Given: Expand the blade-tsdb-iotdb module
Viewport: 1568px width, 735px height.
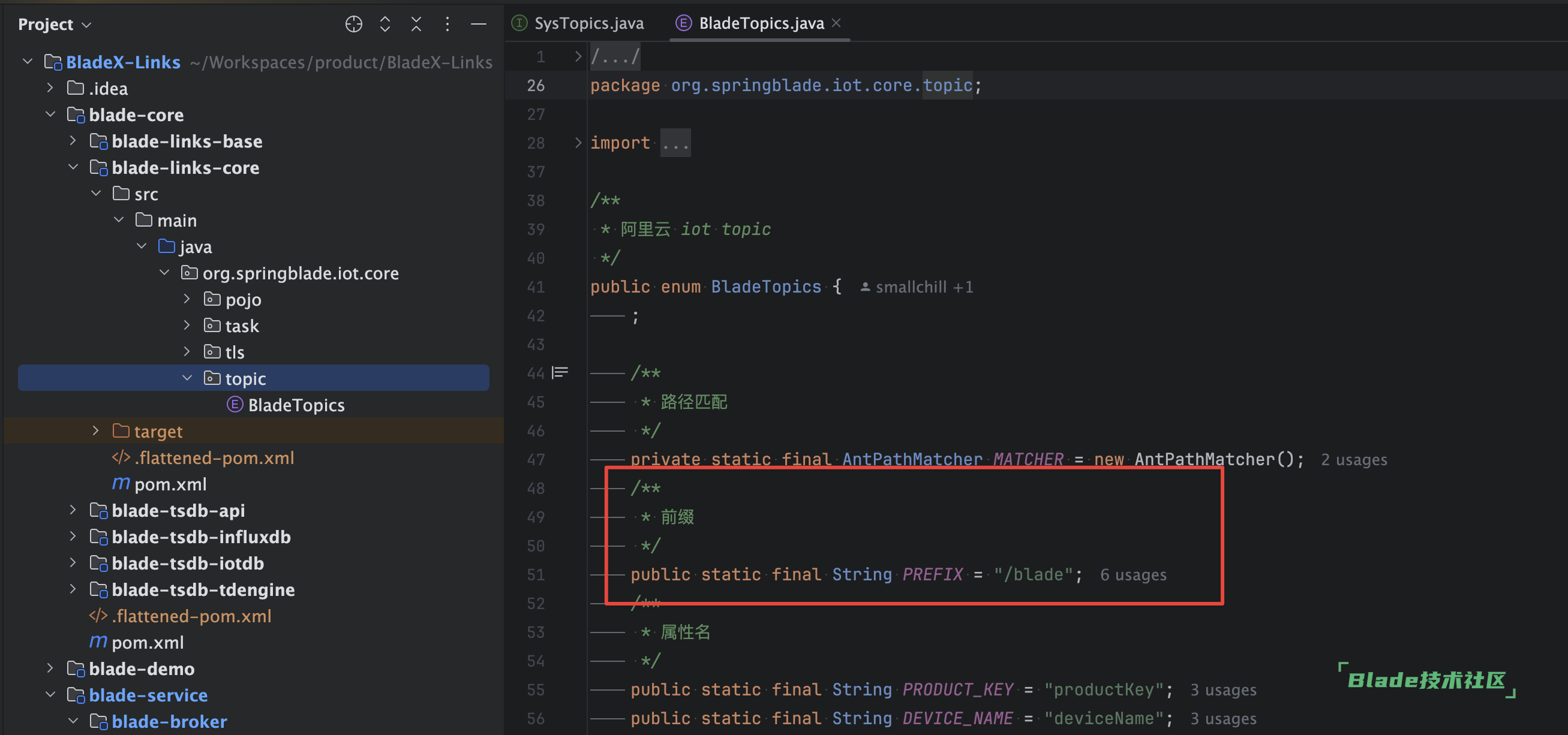Looking at the screenshot, I should point(73,563).
